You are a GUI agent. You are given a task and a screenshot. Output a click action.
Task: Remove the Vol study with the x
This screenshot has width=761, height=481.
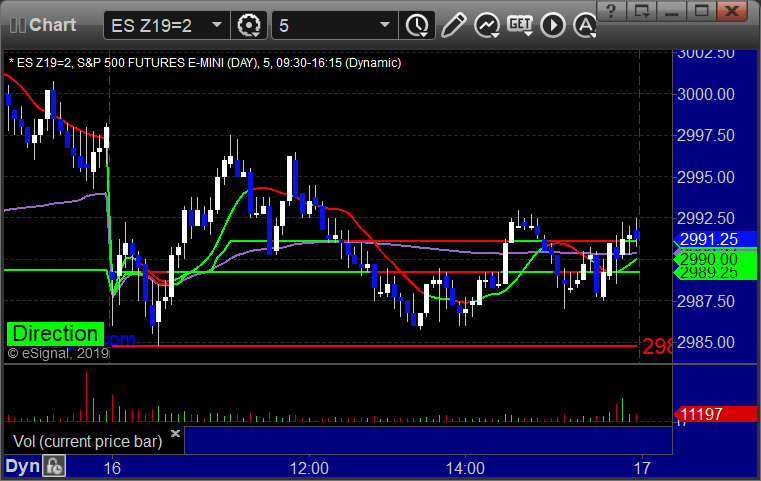(x=176, y=433)
